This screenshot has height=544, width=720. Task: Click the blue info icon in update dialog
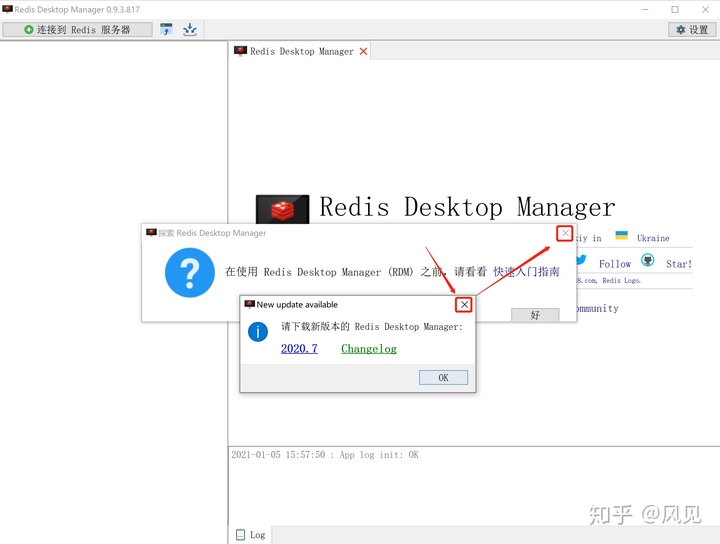click(258, 331)
